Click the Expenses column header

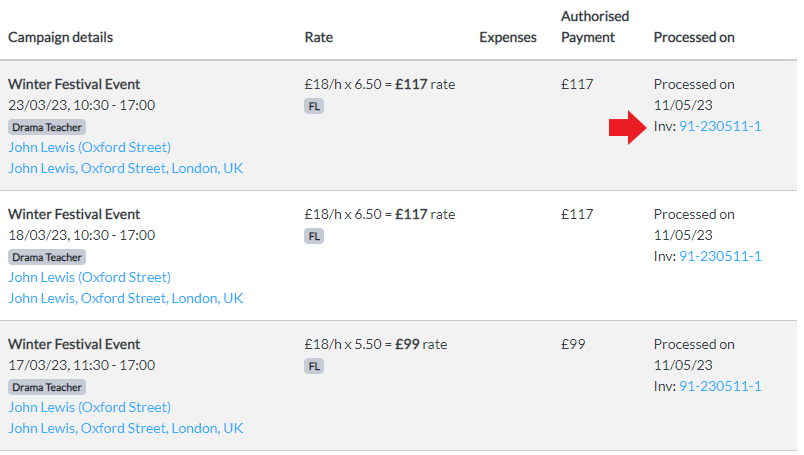point(508,37)
